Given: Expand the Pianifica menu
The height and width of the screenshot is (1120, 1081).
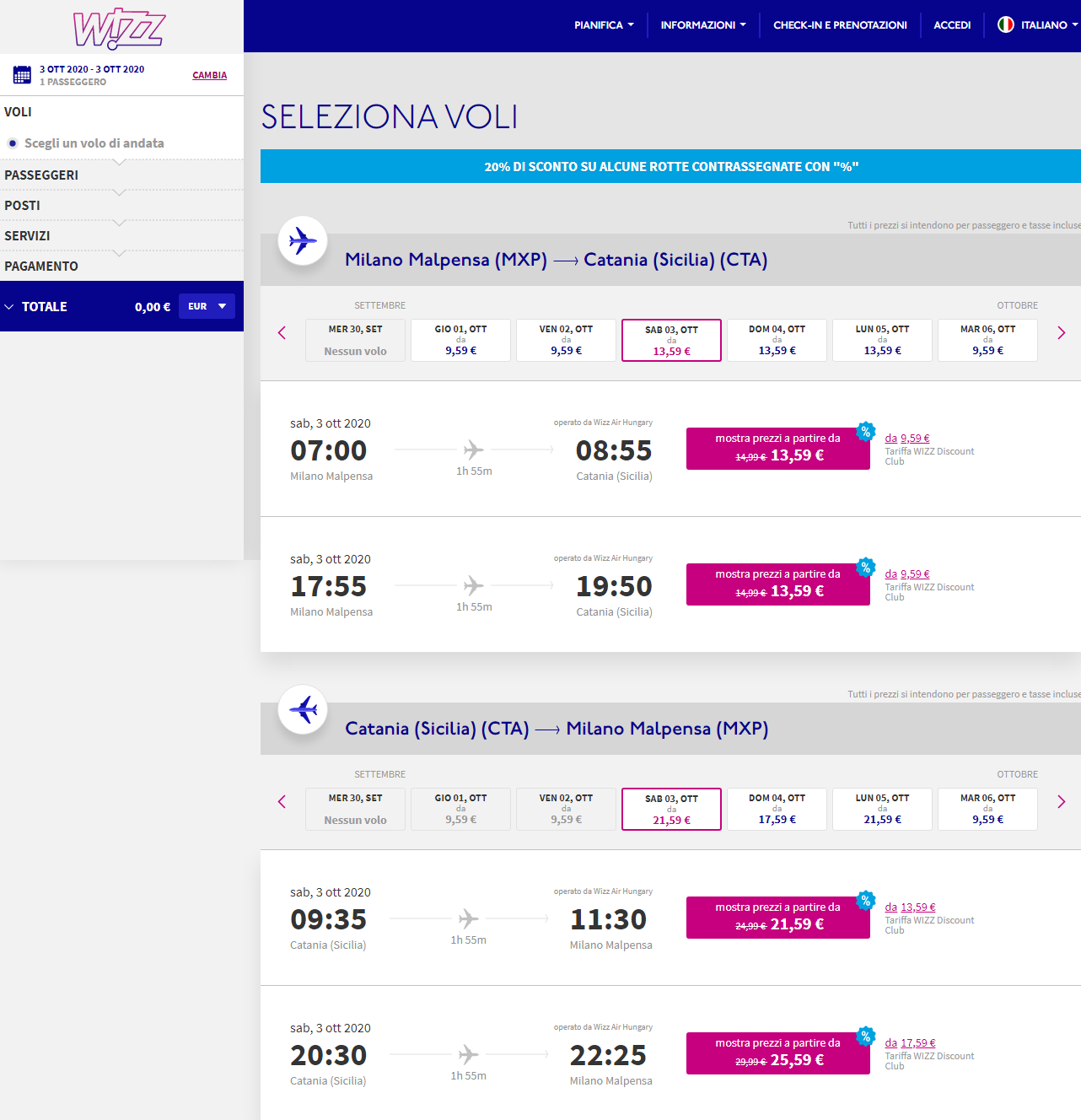Looking at the screenshot, I should [604, 25].
